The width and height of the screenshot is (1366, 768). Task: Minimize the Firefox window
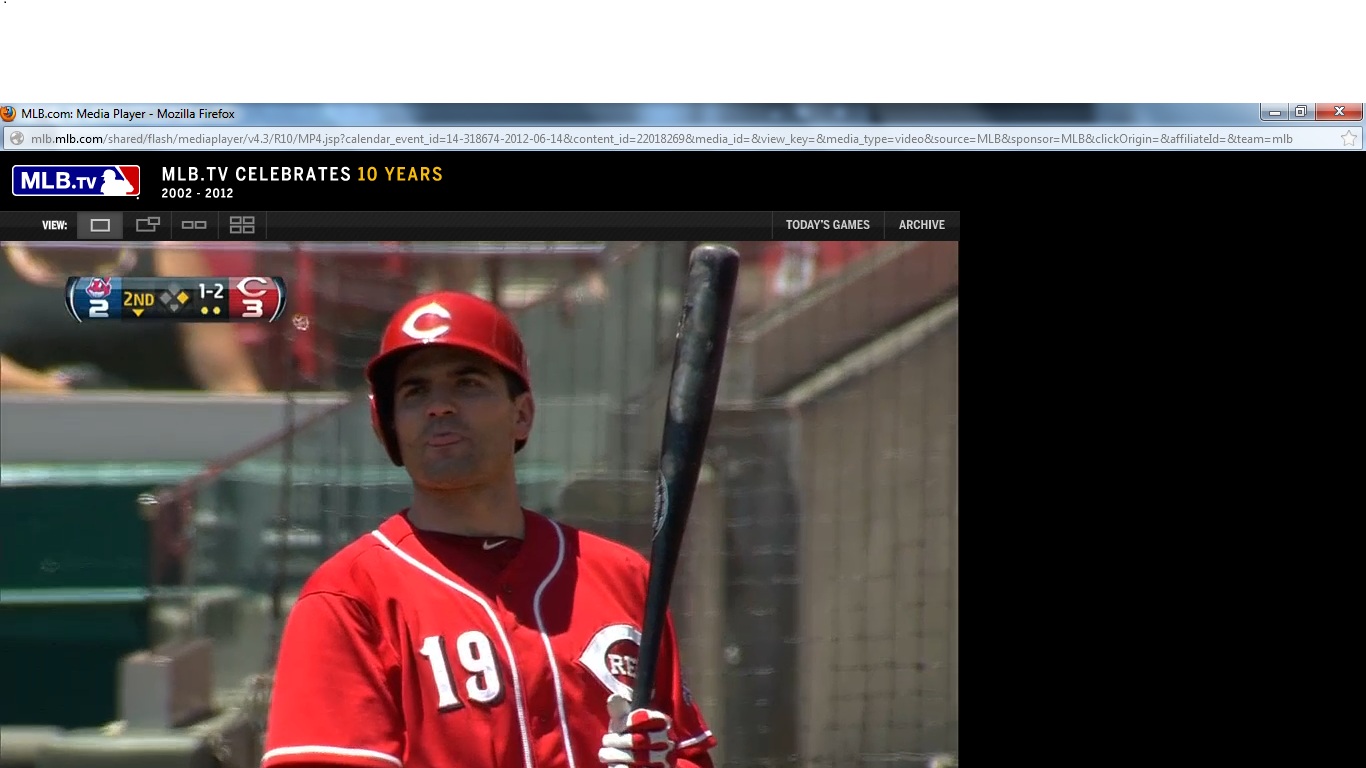coord(1274,112)
